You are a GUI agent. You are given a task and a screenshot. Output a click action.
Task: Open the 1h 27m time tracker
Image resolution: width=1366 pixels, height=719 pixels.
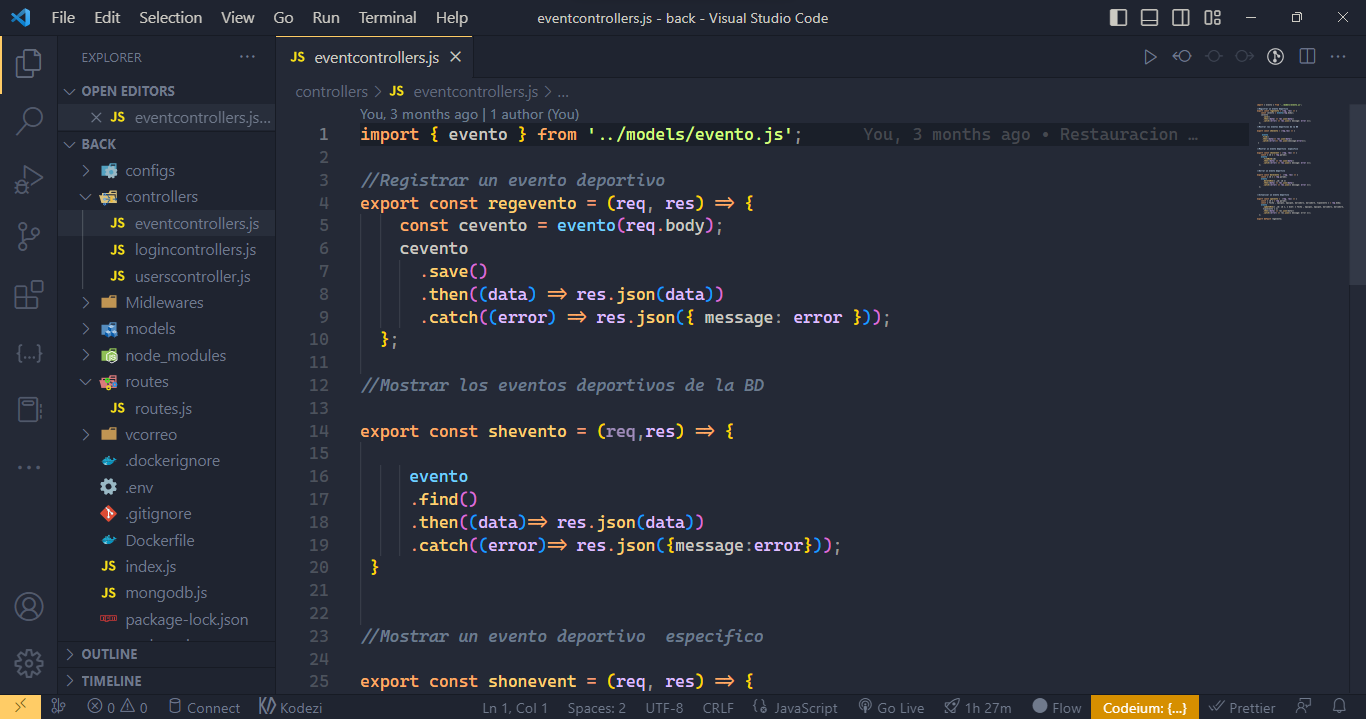click(978, 707)
